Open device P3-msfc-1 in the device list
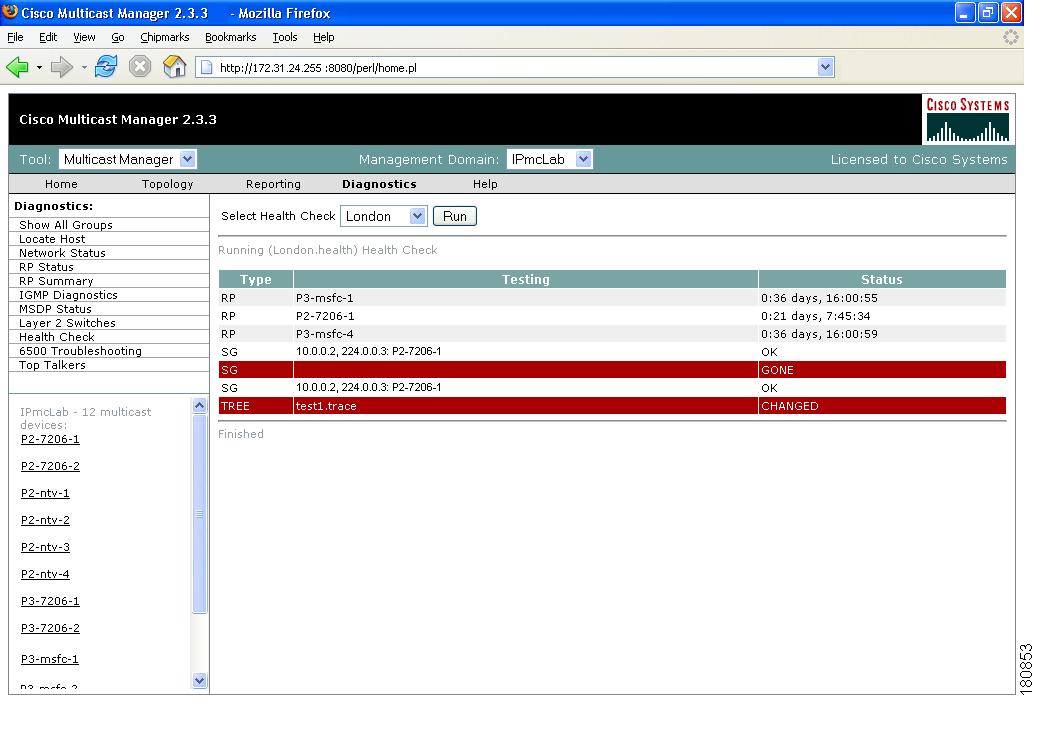 (x=50, y=659)
